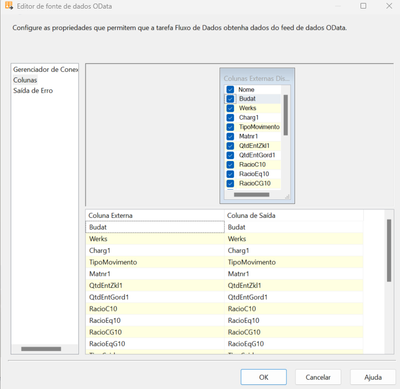The height and width of the screenshot is (389, 400).
Task: Uncheck the RacioC10 column checkbox
Action: (230, 164)
